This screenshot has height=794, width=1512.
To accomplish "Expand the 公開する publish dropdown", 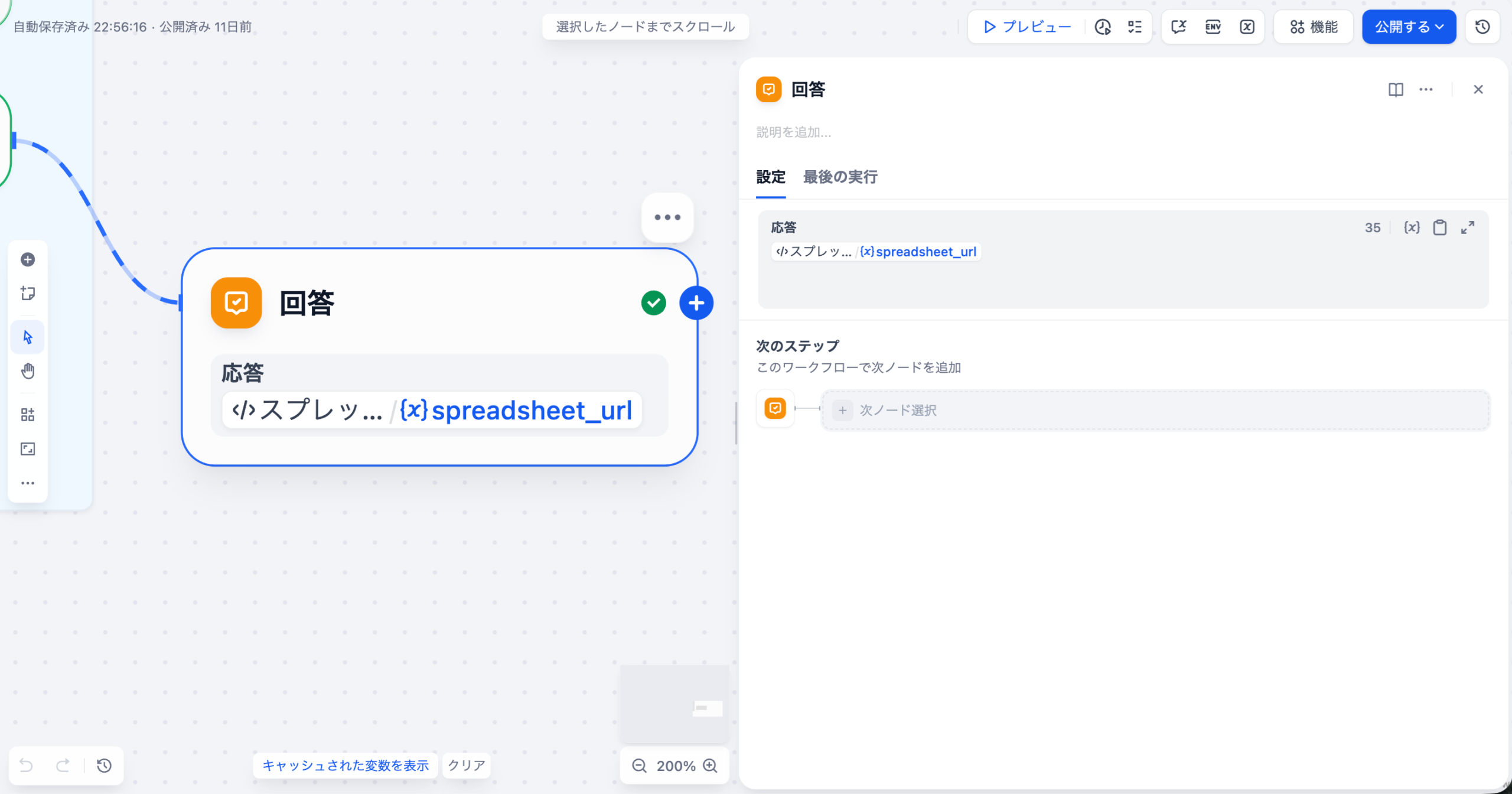I will tap(1409, 27).
